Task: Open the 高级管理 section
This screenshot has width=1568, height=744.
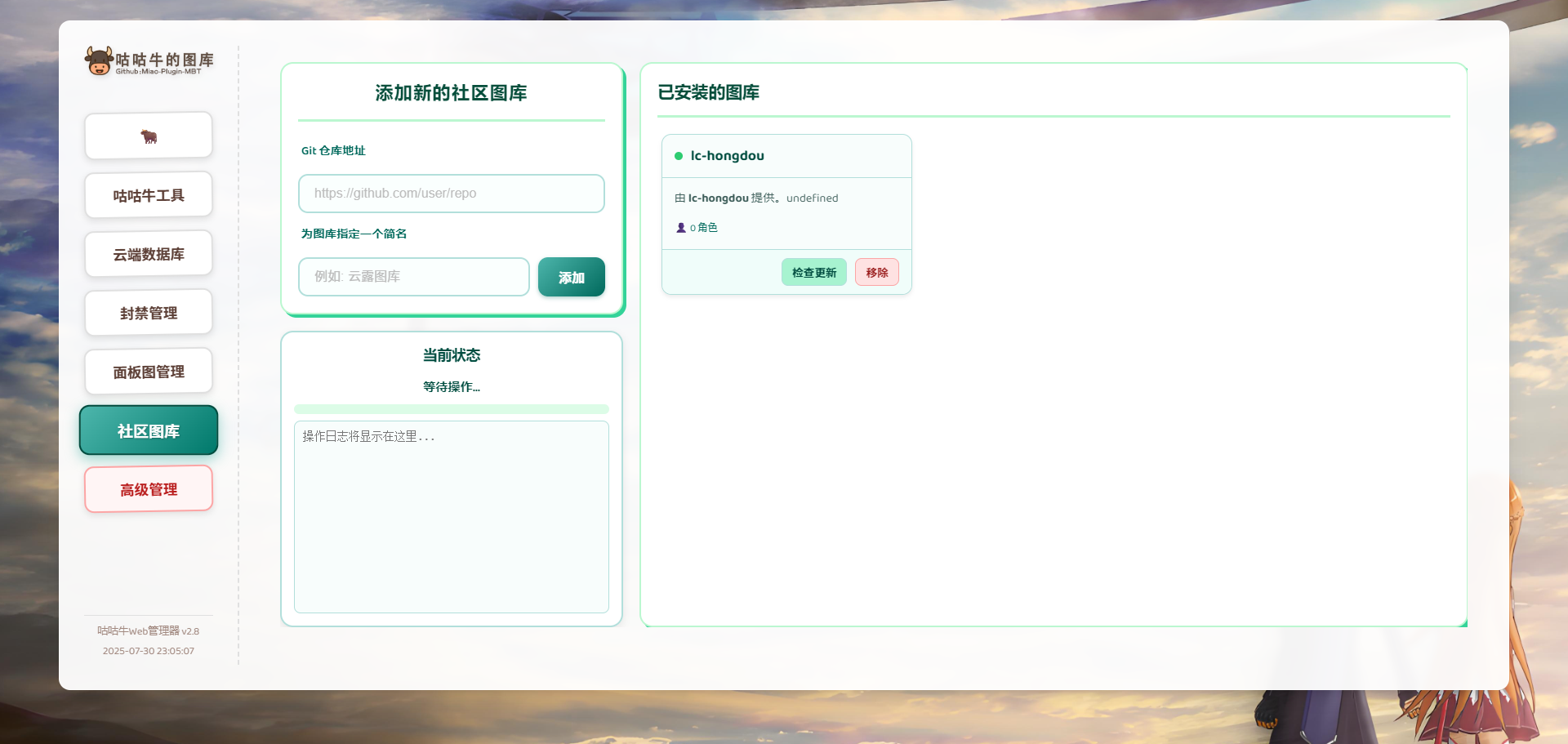Action: (148, 488)
